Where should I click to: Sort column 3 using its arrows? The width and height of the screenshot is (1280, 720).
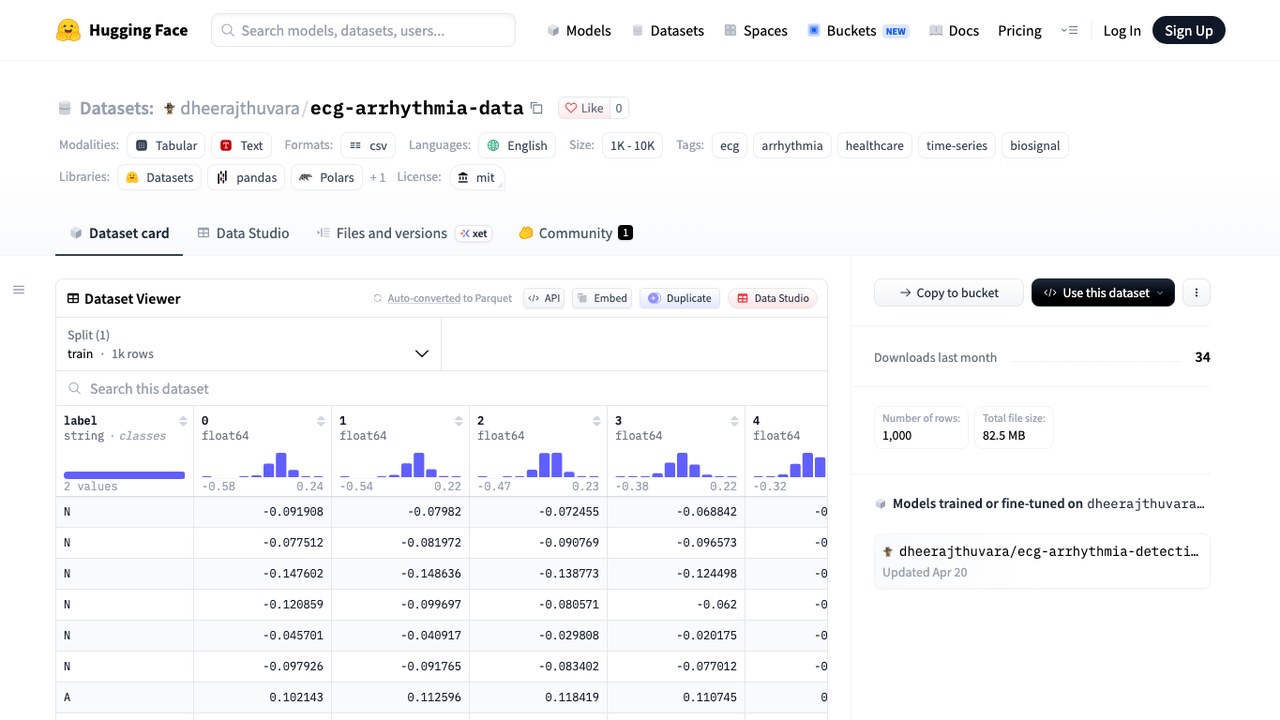[x=735, y=421]
